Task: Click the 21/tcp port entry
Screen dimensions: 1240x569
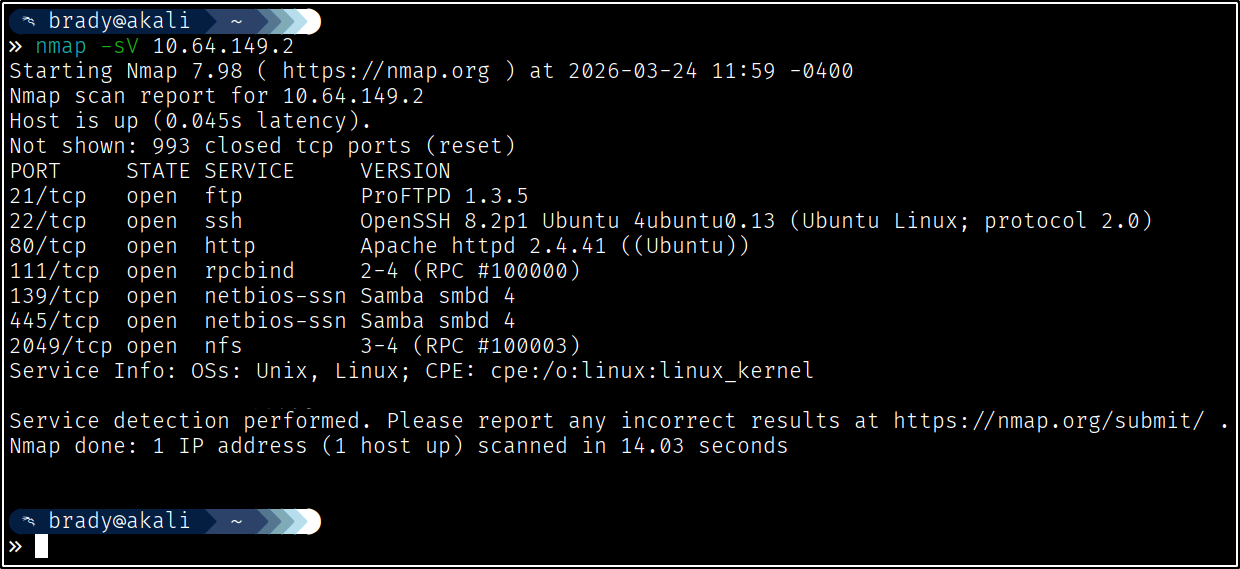Action: pos(48,196)
